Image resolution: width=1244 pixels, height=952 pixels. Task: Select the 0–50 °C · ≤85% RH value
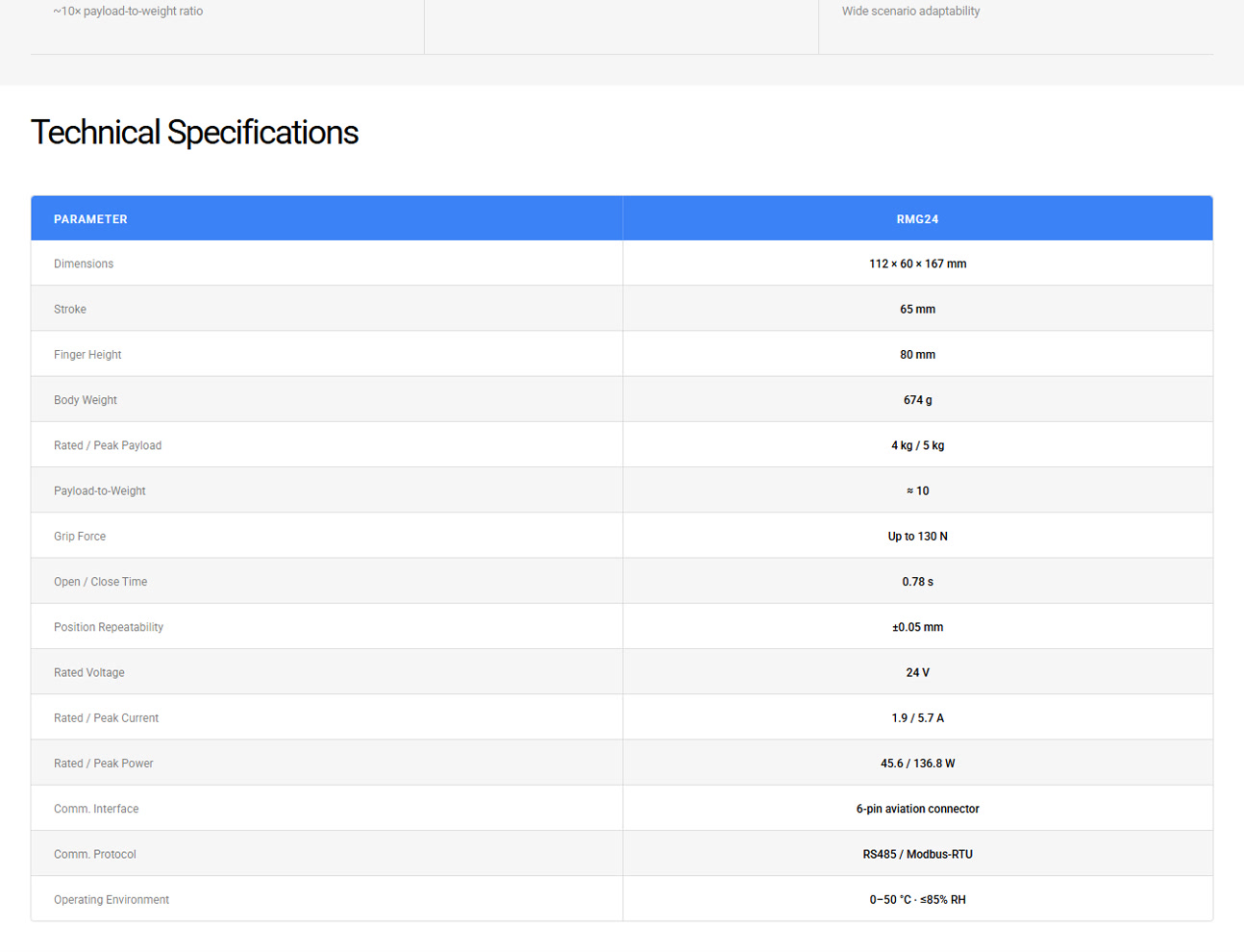coord(917,900)
